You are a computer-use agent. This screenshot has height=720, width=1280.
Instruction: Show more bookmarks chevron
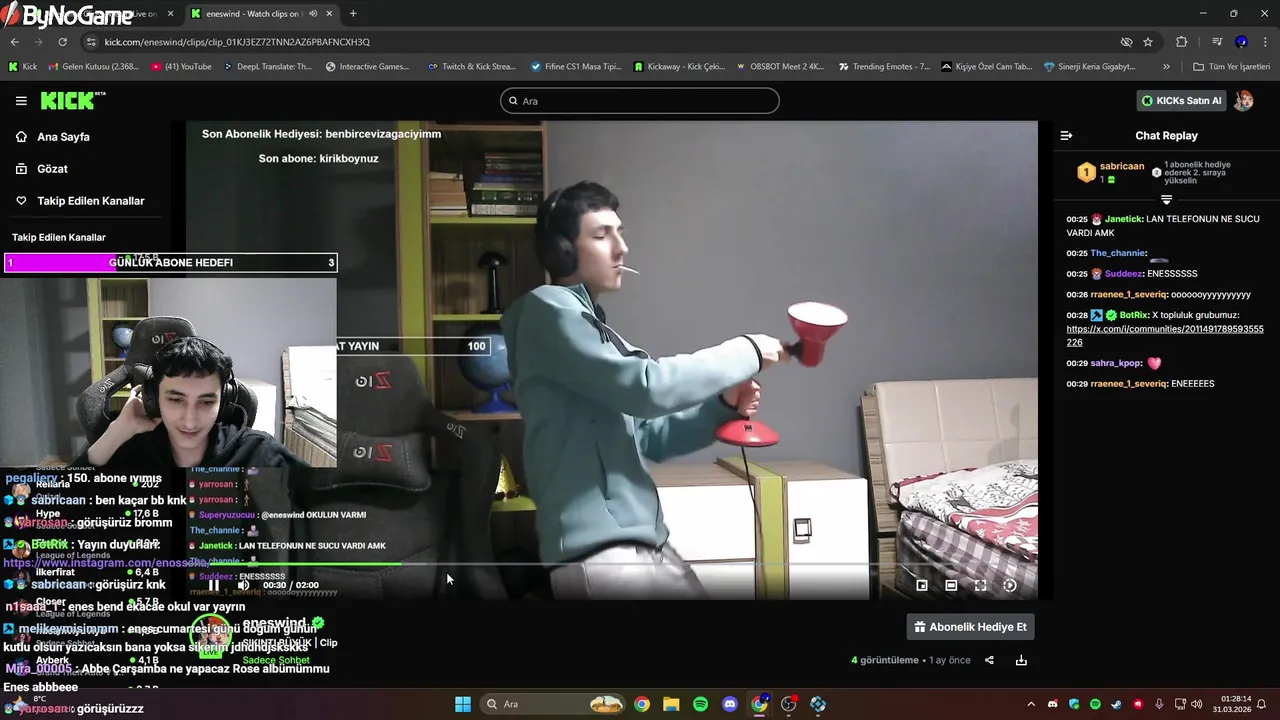(x=1166, y=67)
